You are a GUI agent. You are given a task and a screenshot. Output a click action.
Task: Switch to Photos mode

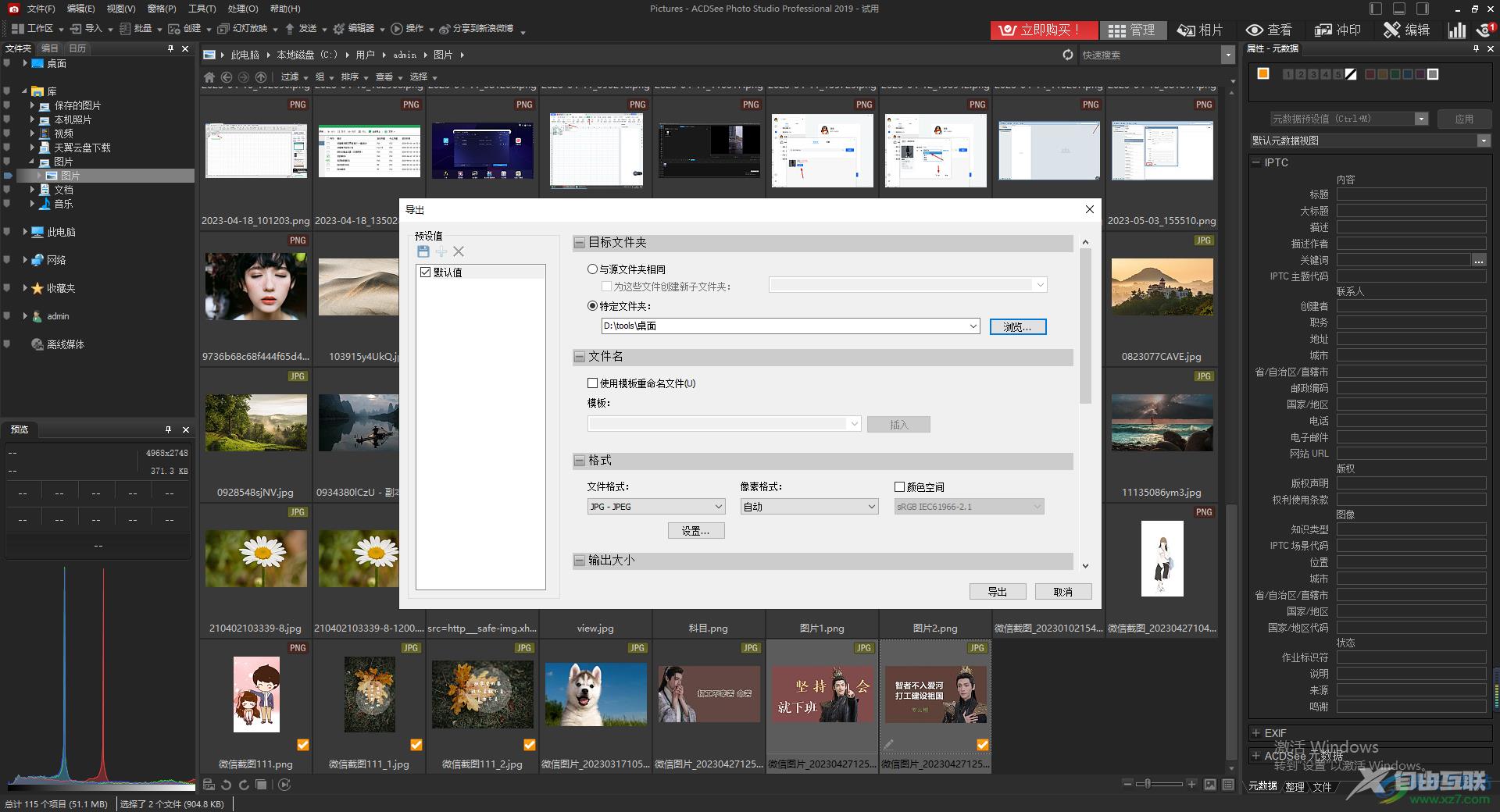pyautogui.click(x=1200, y=30)
